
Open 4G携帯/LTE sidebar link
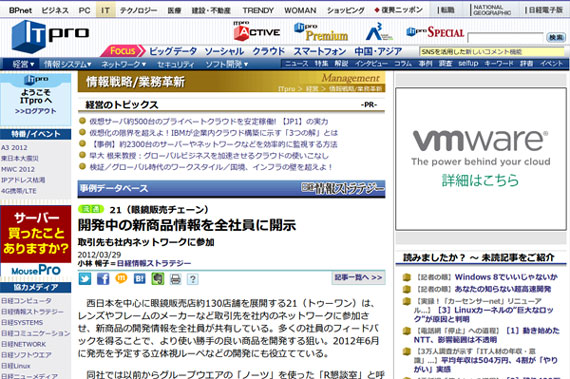click(x=19, y=191)
